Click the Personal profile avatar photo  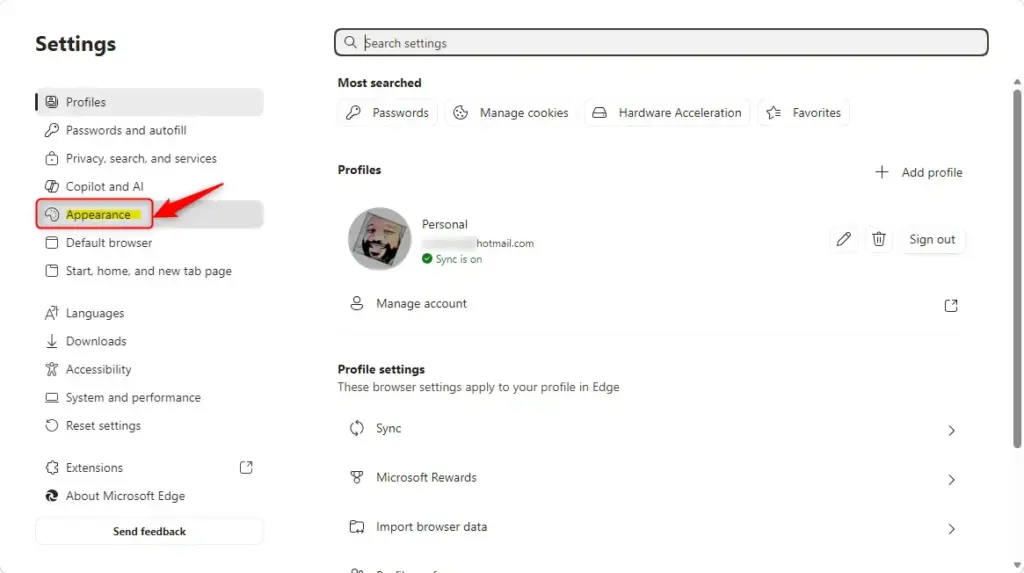click(379, 239)
